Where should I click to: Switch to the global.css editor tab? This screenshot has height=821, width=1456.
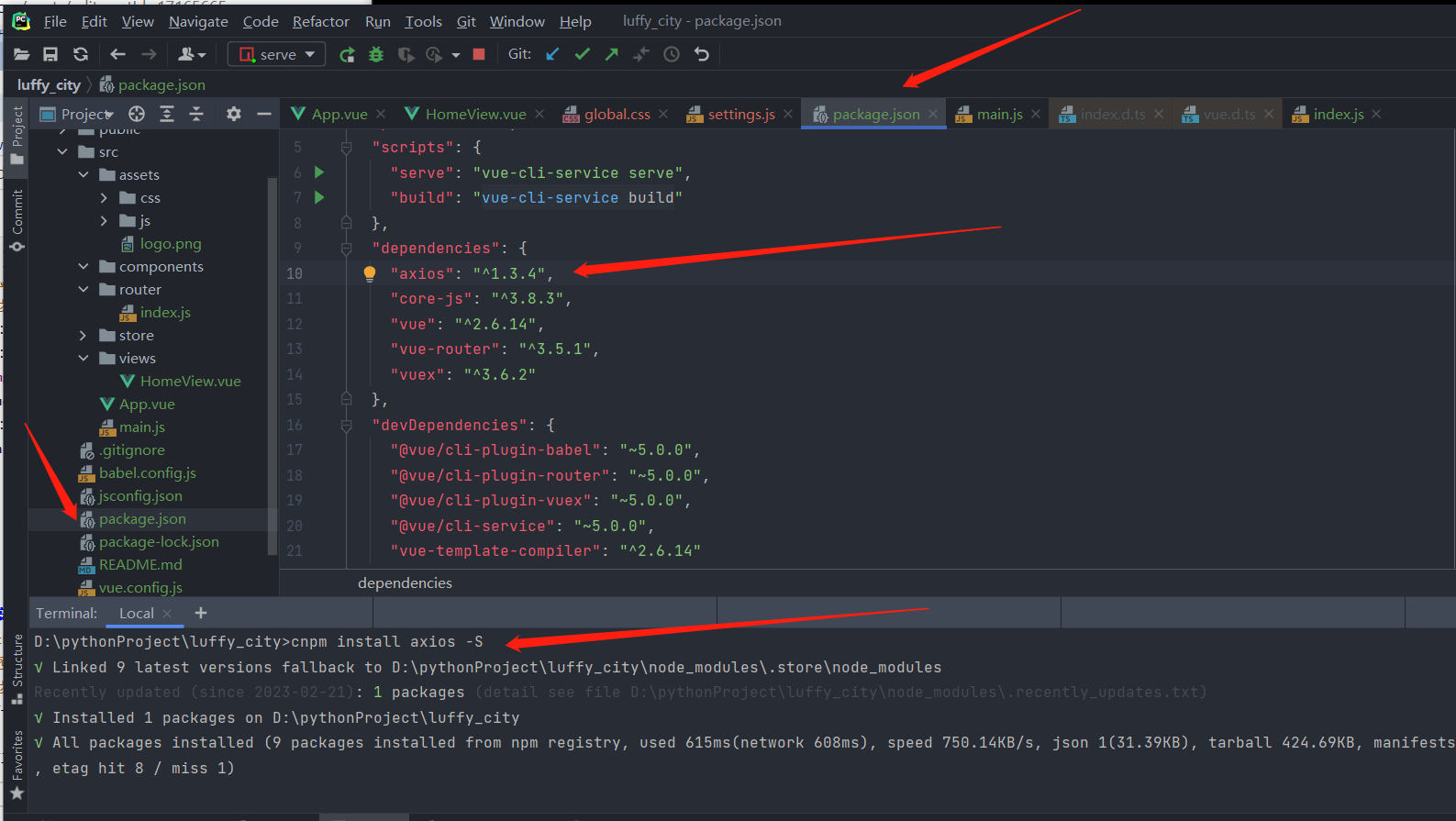617,114
